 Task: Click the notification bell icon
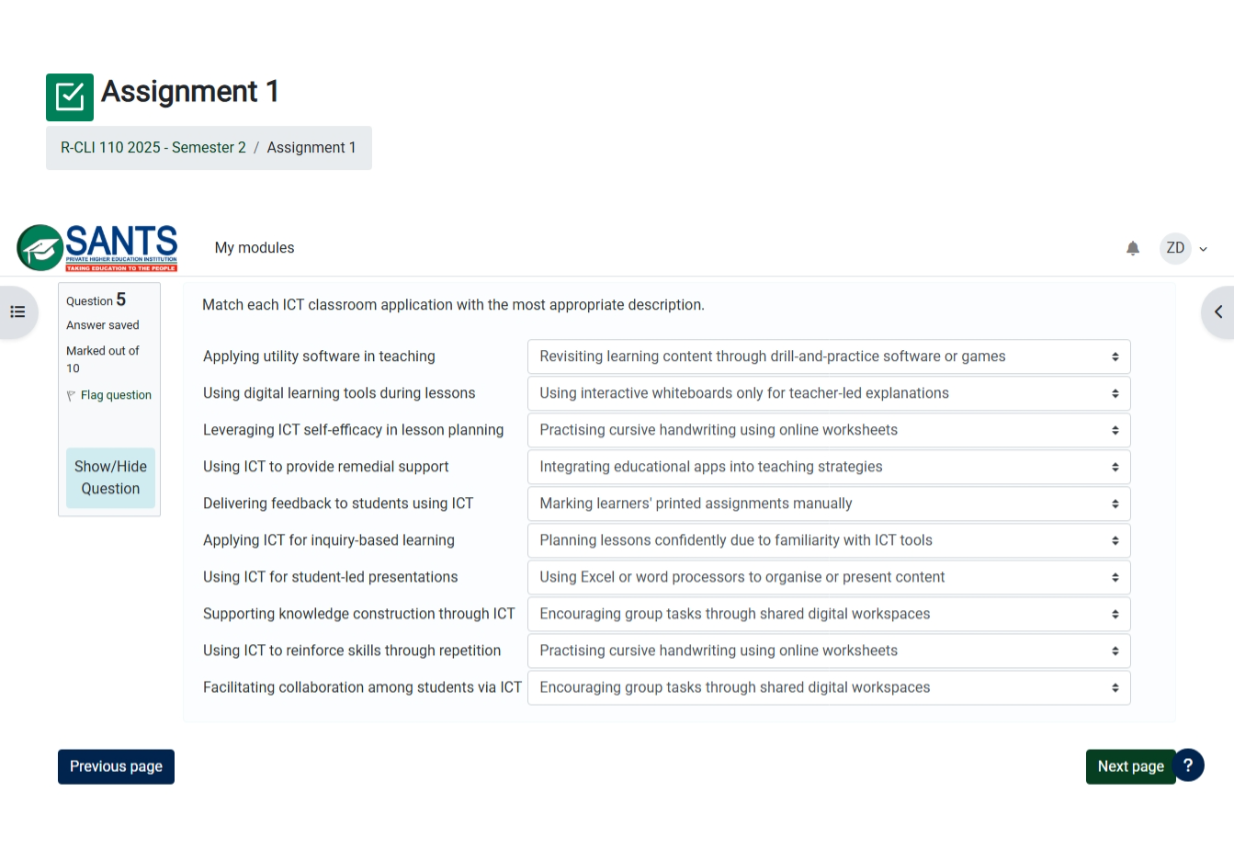click(1132, 248)
